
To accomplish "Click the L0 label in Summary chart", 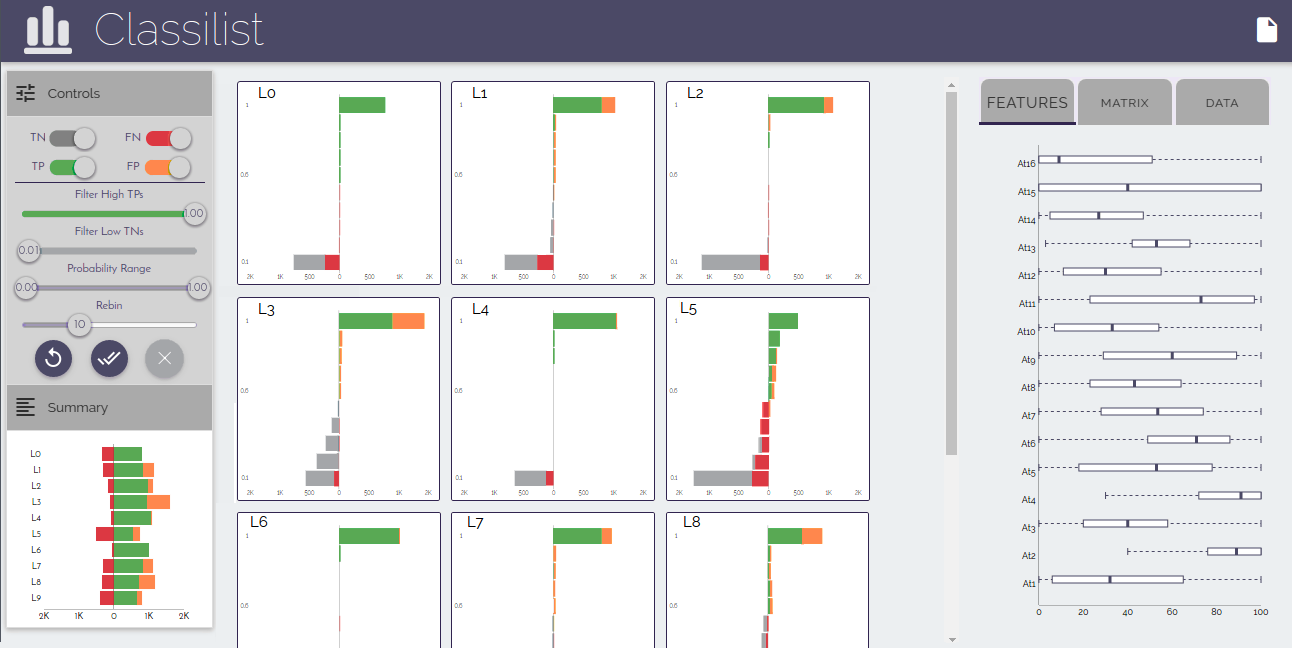I will [36, 454].
